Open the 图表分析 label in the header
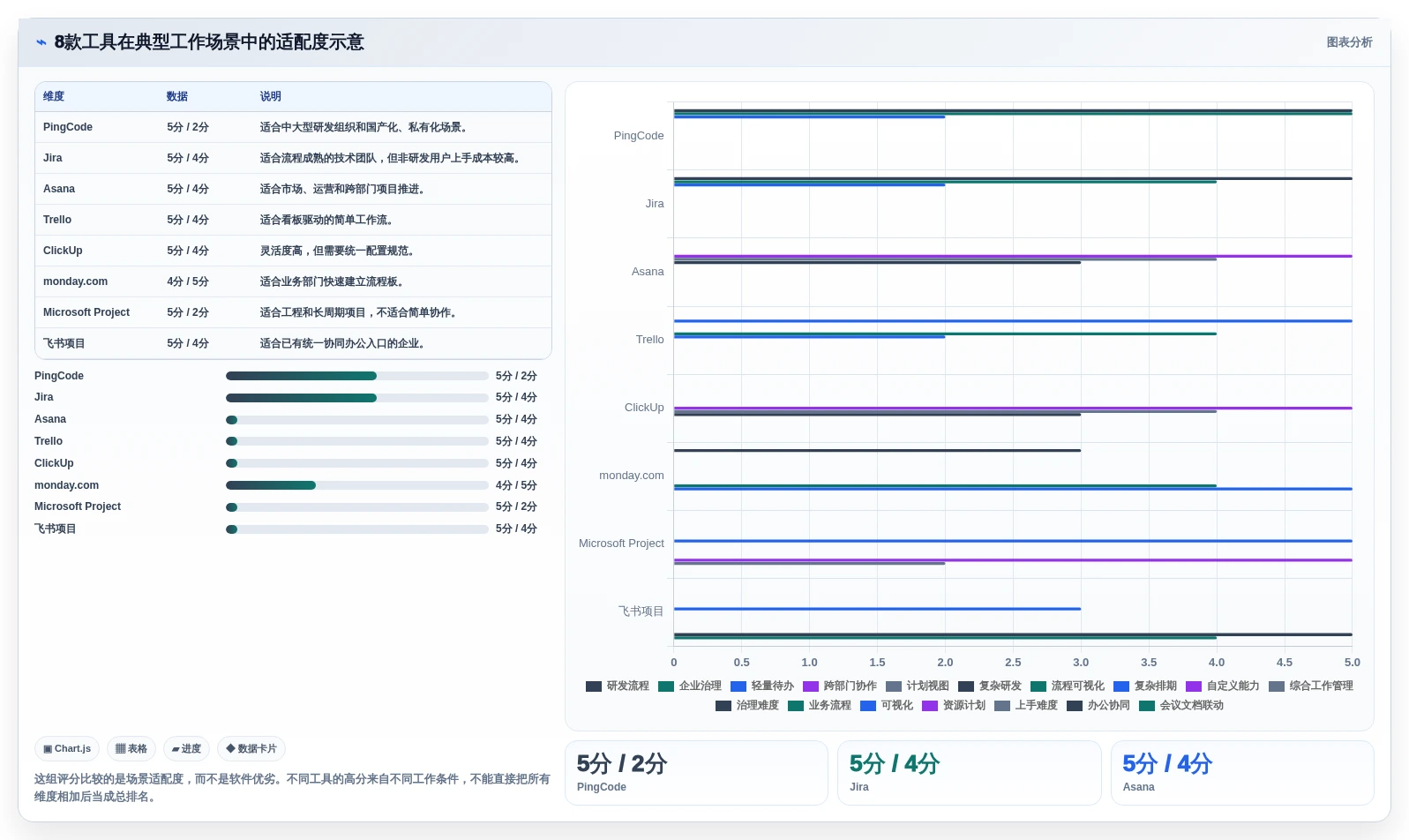1409x840 pixels. tap(1349, 42)
